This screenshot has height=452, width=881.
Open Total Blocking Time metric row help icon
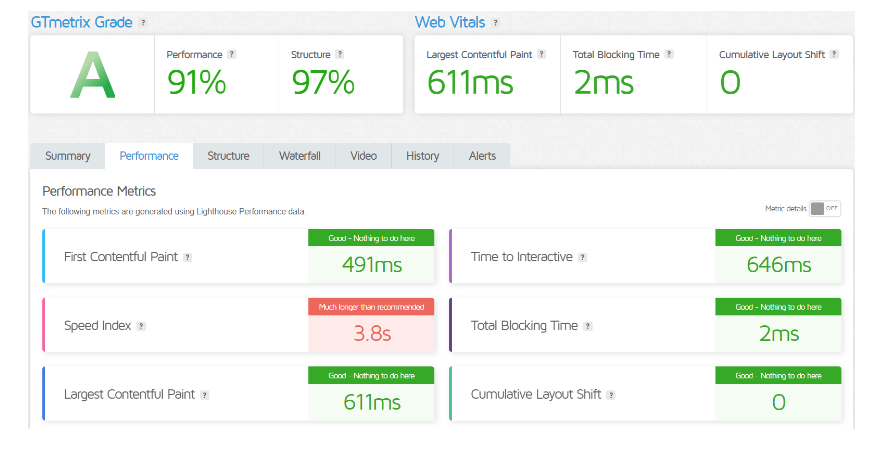[588, 326]
